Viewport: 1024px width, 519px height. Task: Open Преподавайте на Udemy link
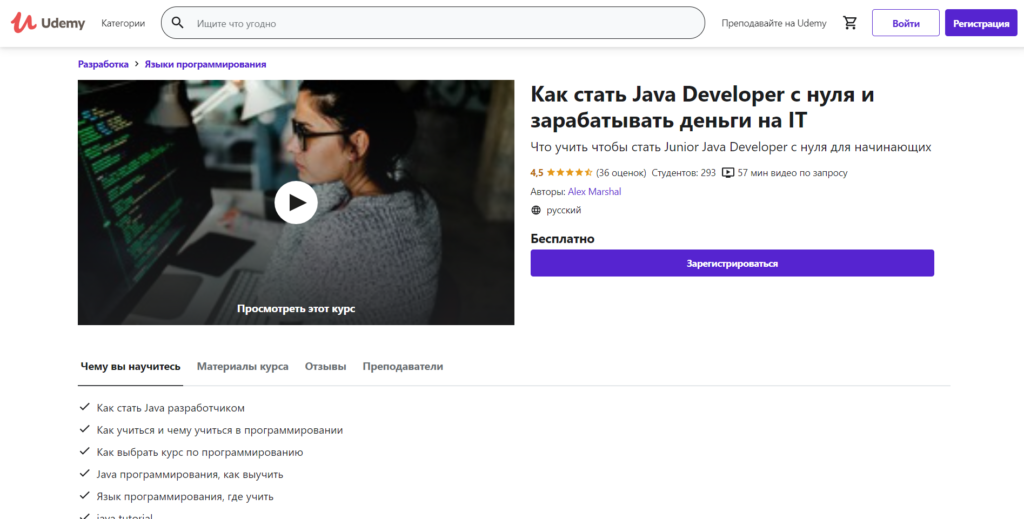point(774,23)
